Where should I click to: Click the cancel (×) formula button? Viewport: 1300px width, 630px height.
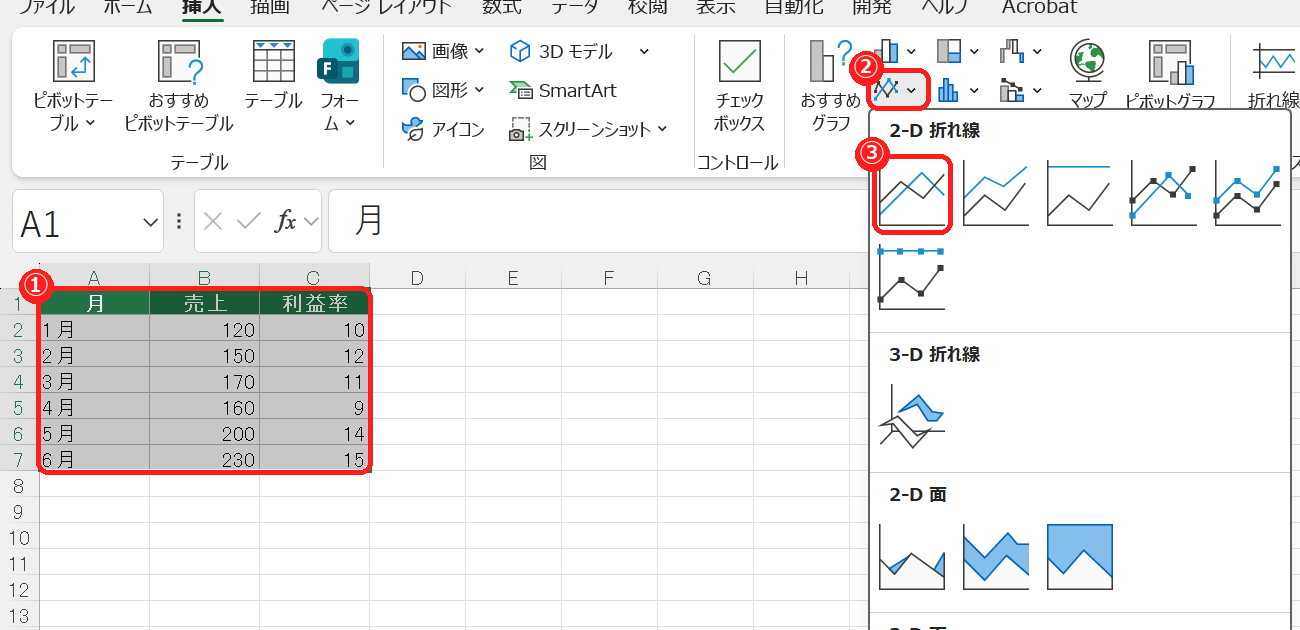pyautogui.click(x=212, y=222)
